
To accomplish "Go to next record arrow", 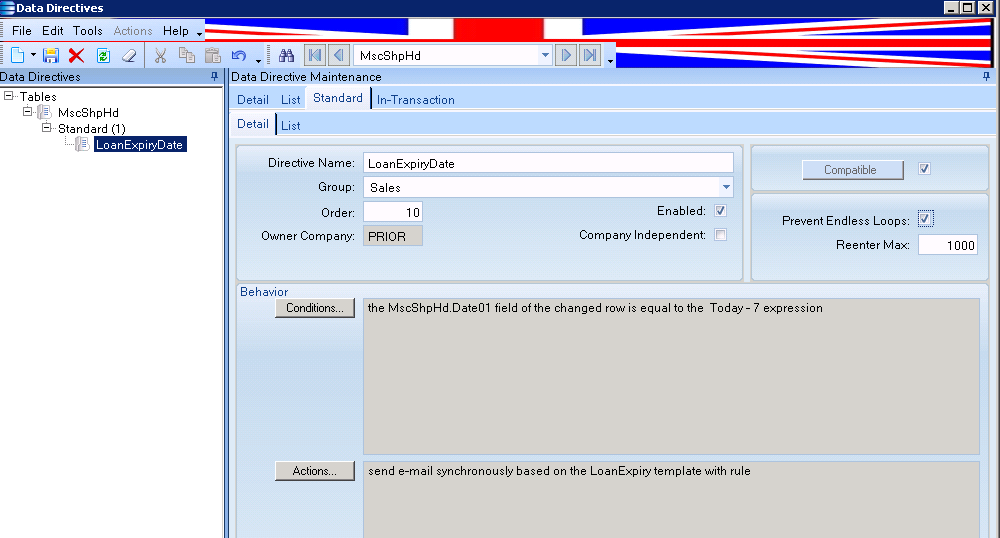I will 566,55.
